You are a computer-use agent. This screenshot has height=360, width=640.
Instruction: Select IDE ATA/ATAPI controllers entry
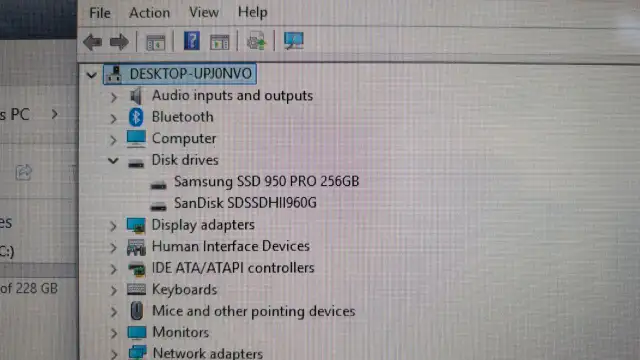coord(233,268)
